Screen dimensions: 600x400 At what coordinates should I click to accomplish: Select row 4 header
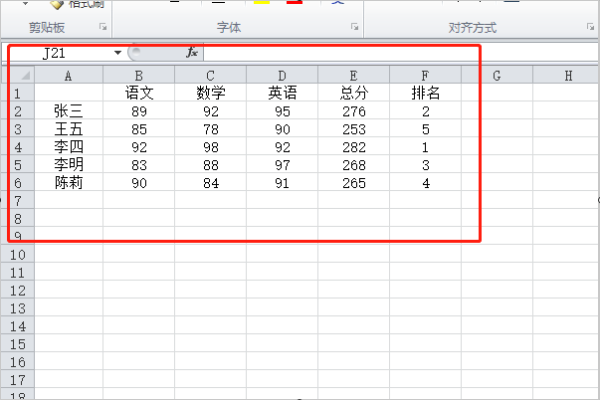pos(18,147)
